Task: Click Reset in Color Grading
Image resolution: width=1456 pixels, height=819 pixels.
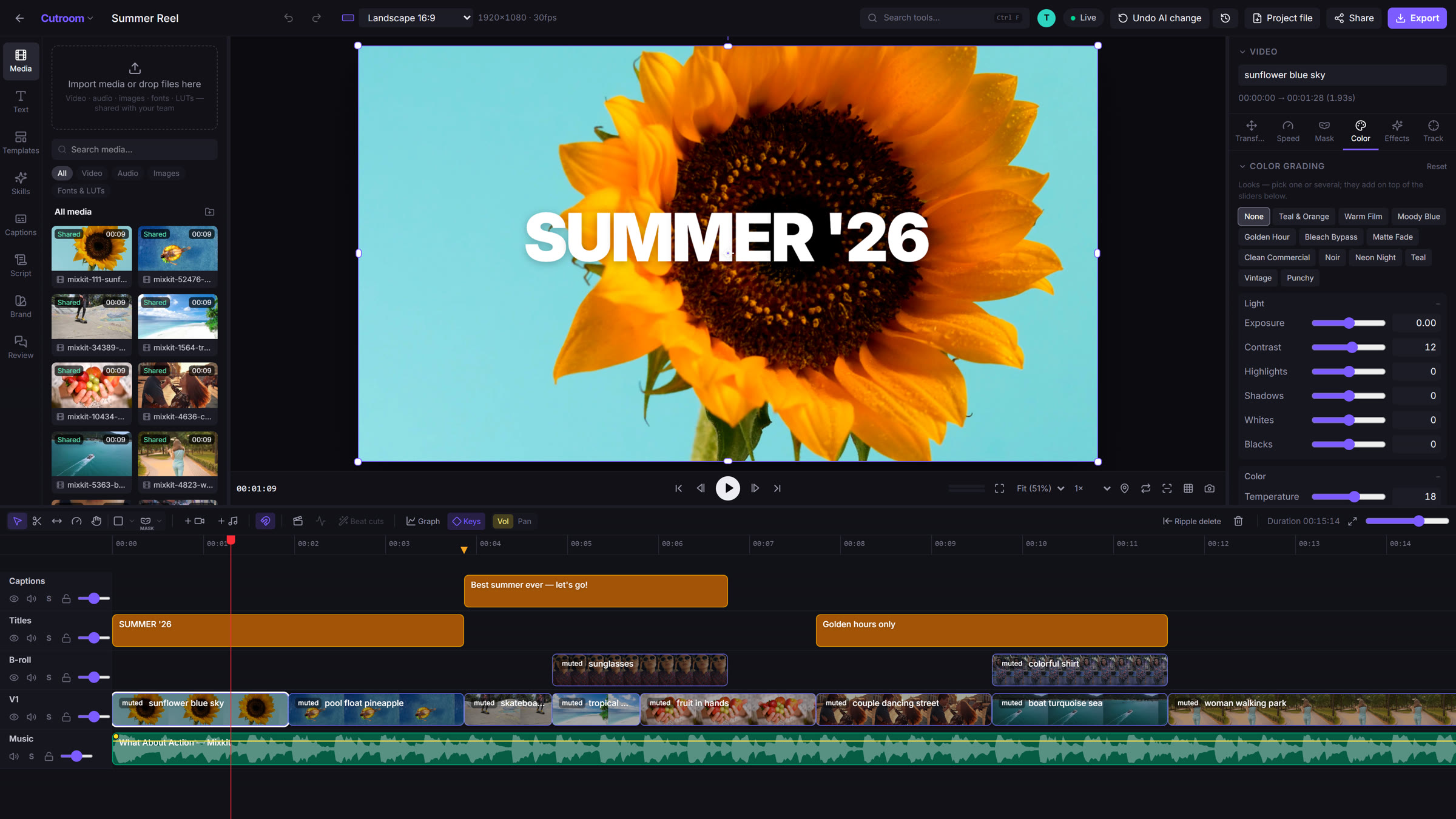Action: 1436,166
